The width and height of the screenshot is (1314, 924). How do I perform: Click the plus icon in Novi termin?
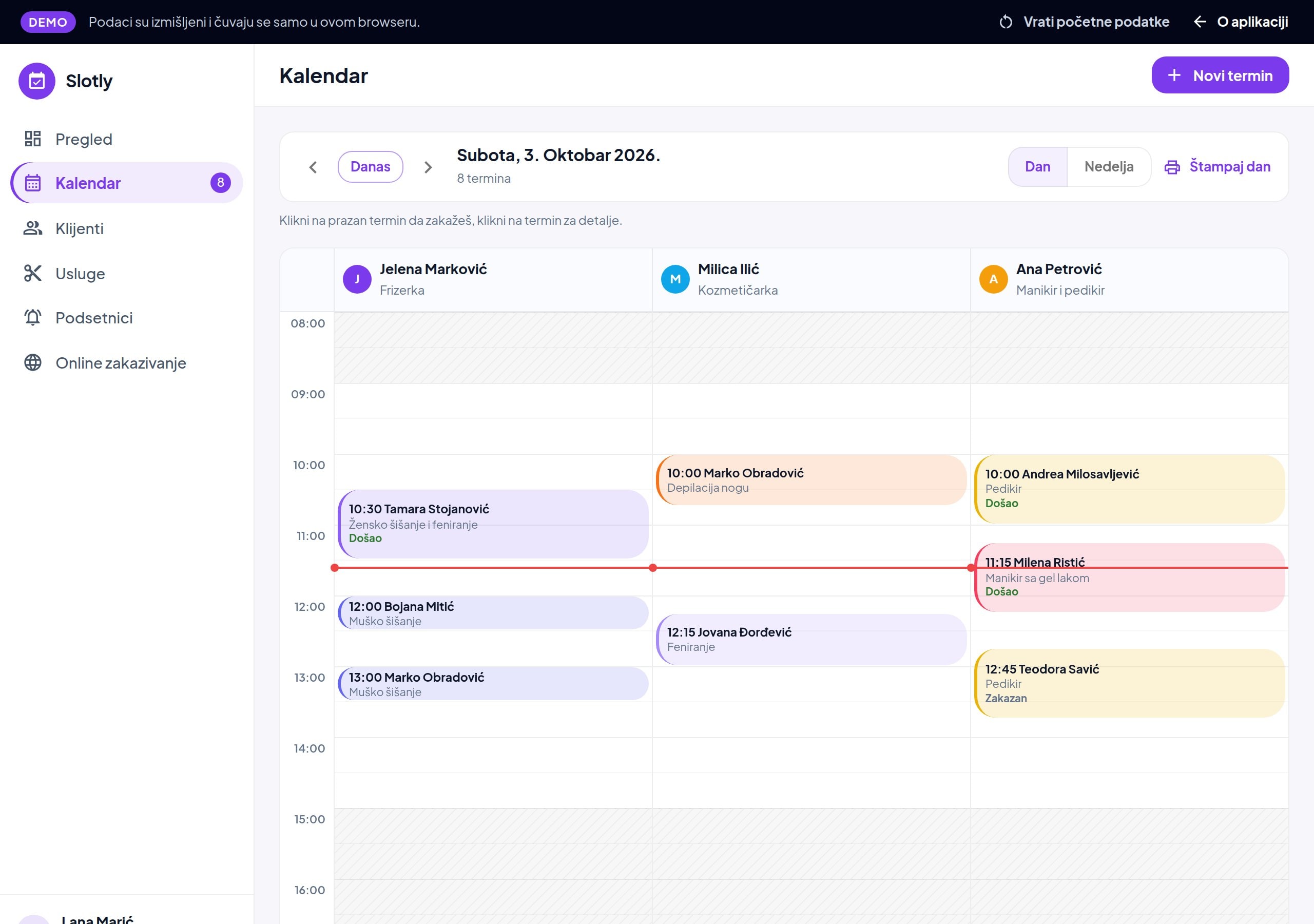click(1174, 75)
